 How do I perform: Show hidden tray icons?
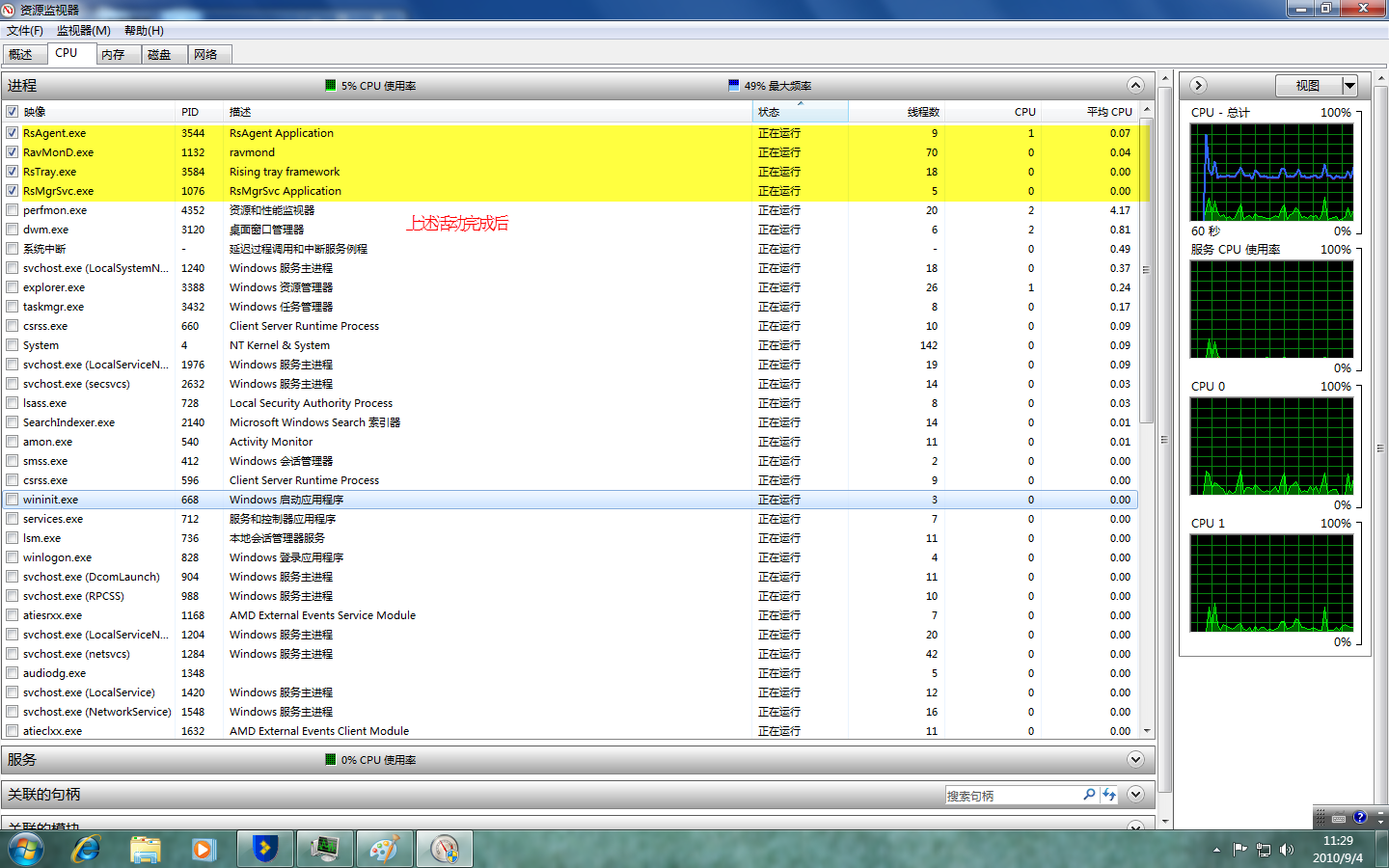pos(1216,850)
